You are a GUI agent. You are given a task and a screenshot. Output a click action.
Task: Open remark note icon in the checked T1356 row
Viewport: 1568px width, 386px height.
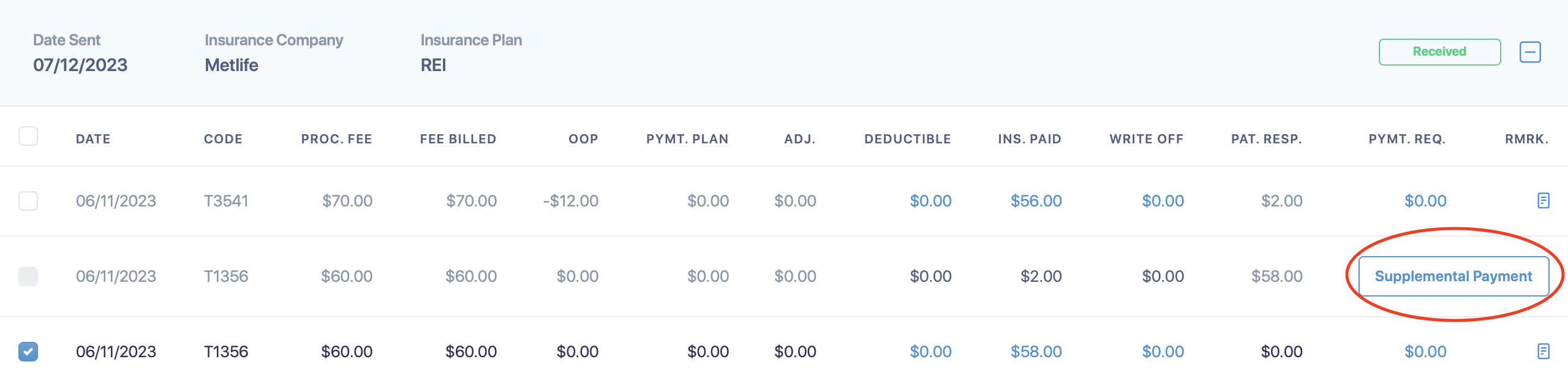1543,351
